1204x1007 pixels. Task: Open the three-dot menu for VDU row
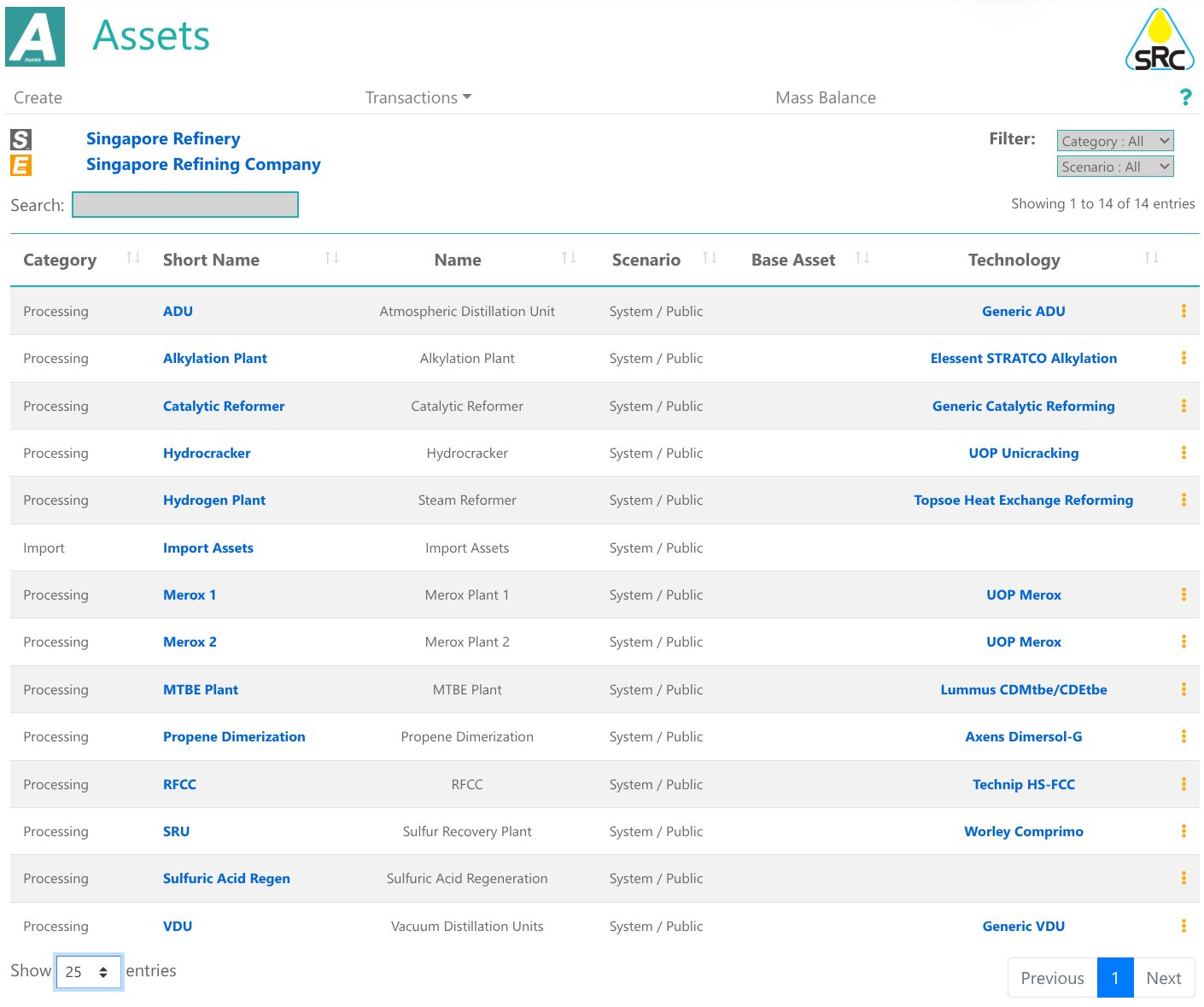point(1184,926)
